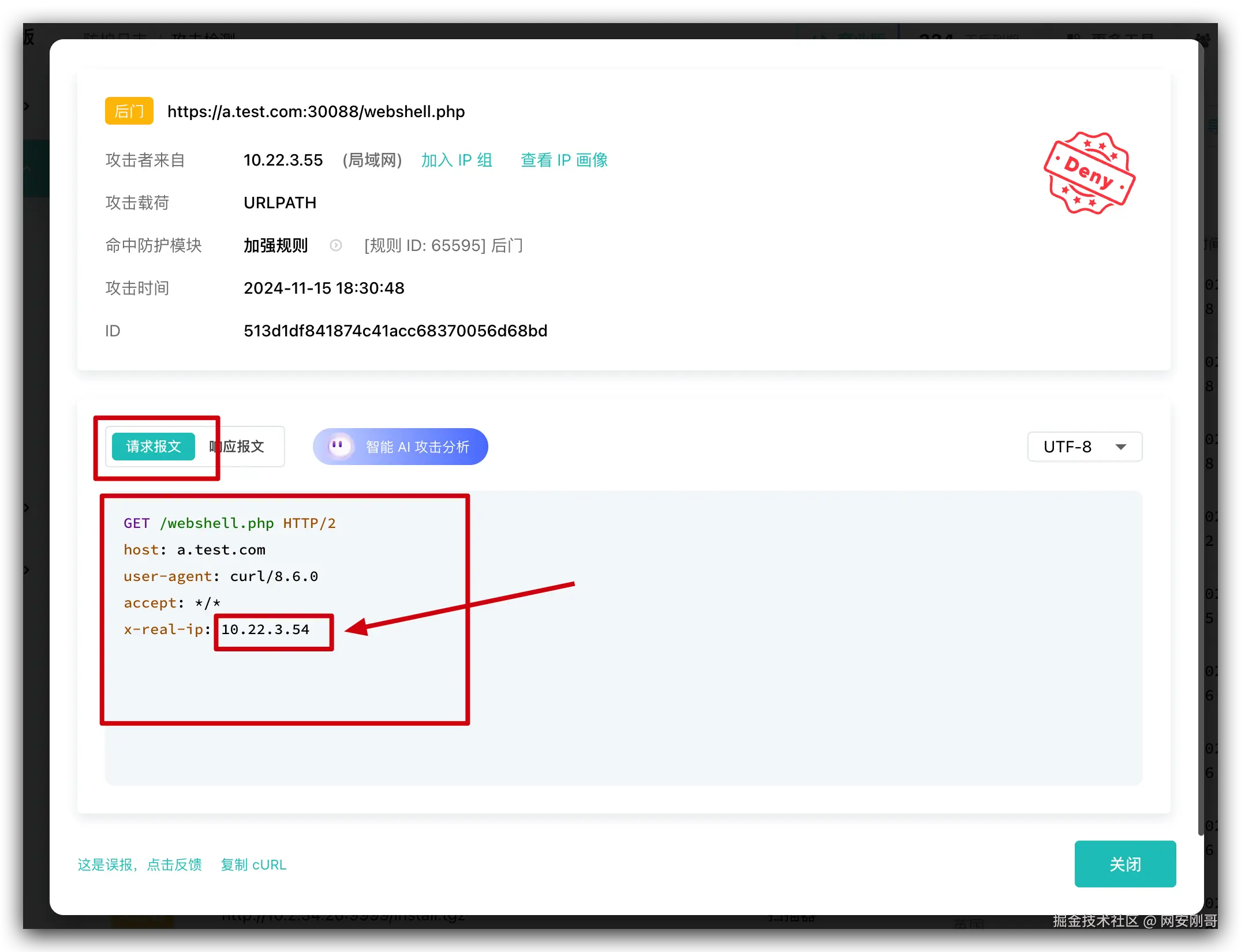Click 这是误报，点击反馈 link
Screen dimensions: 1241x952
tap(140, 864)
